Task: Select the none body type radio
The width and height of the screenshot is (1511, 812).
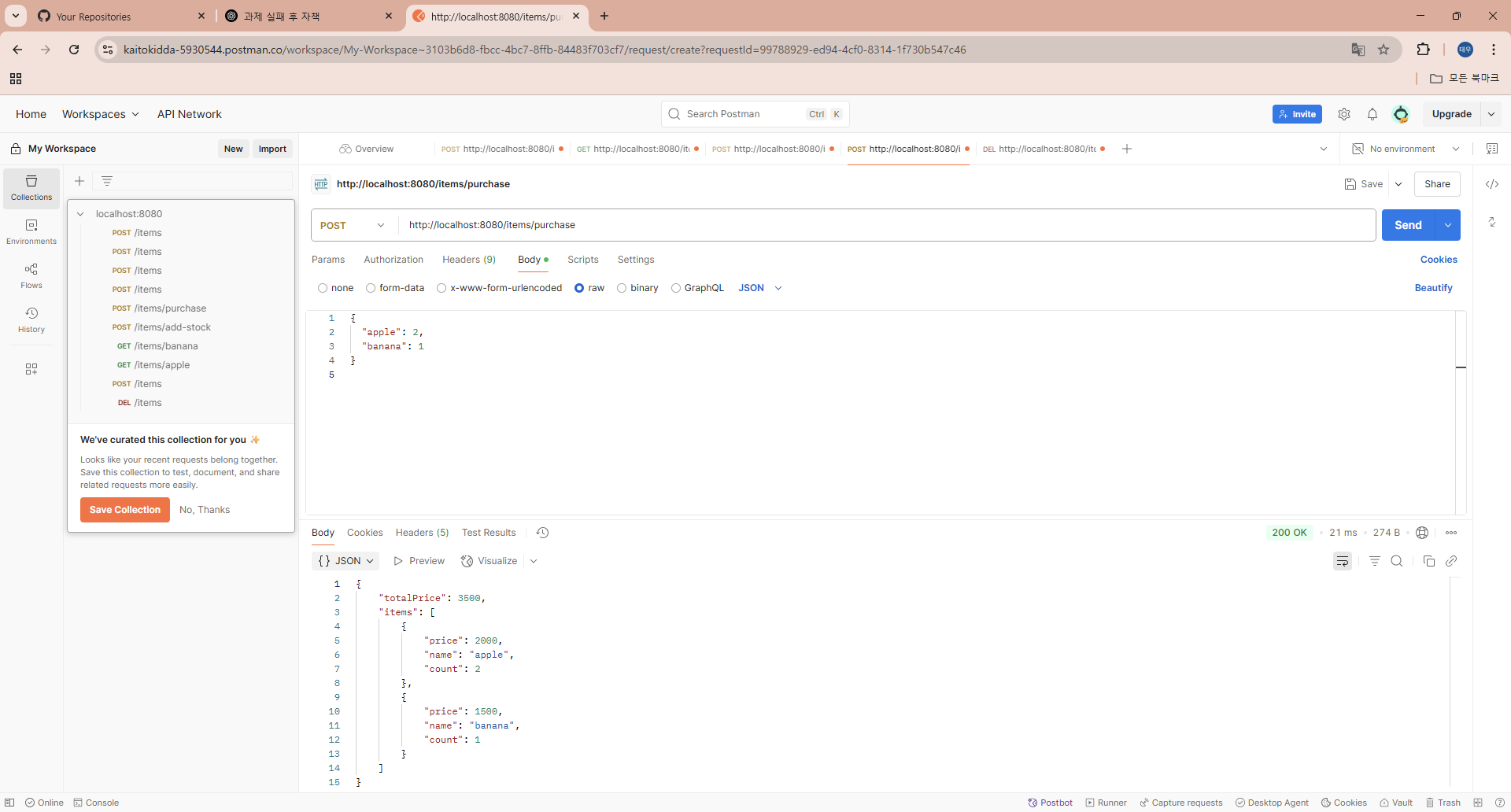Action: [x=323, y=288]
